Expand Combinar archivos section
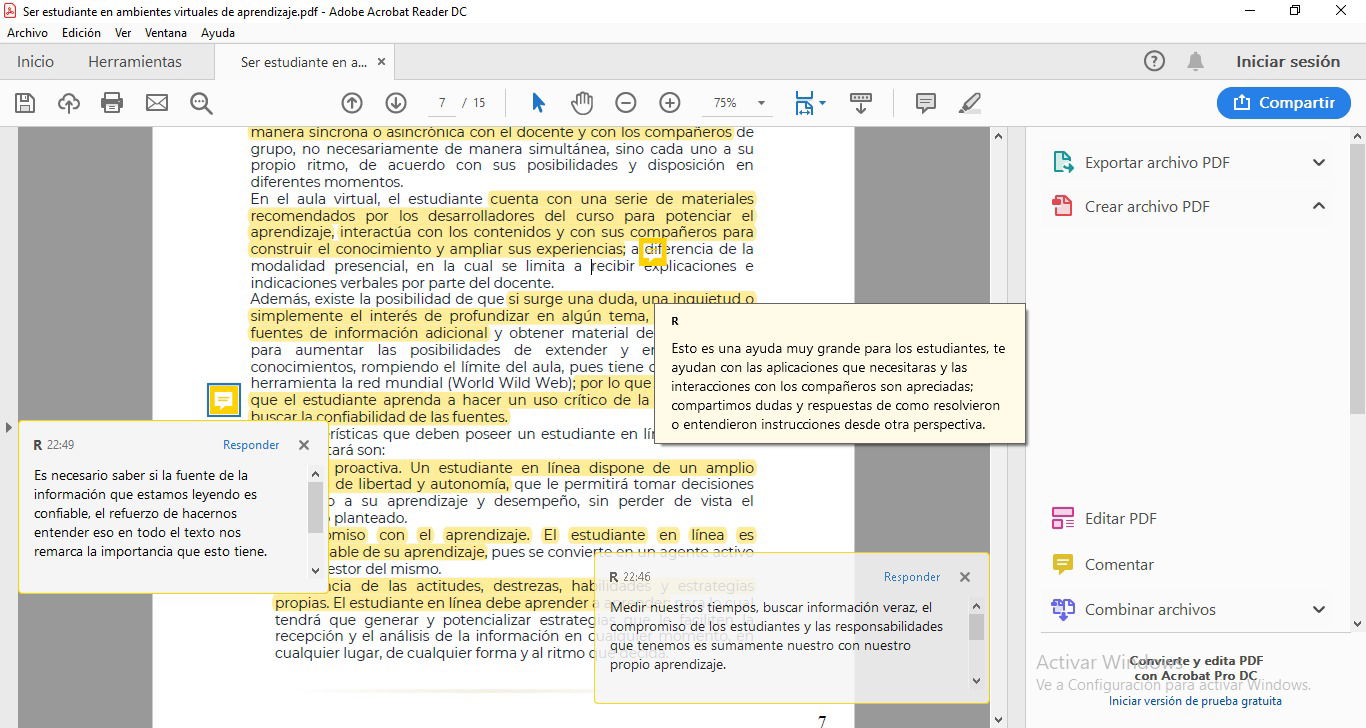1366x728 pixels. point(1319,609)
